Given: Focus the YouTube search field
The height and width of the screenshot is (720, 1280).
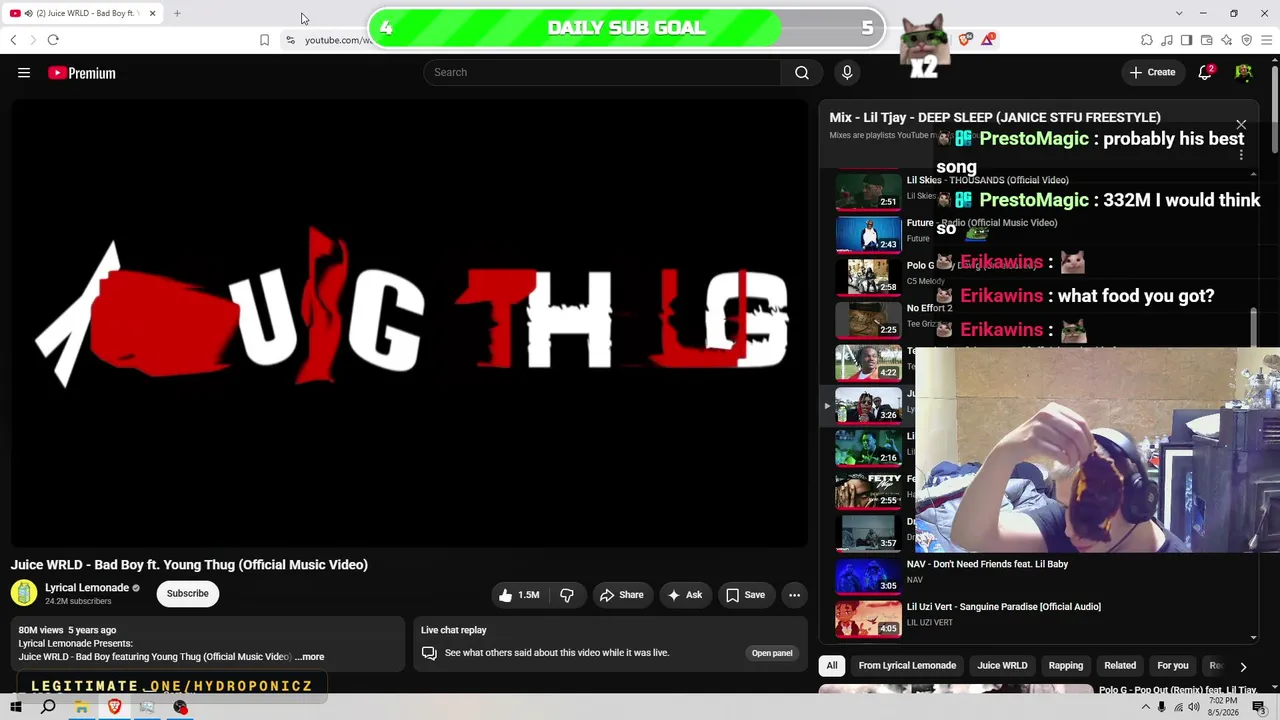Looking at the screenshot, I should coord(603,72).
